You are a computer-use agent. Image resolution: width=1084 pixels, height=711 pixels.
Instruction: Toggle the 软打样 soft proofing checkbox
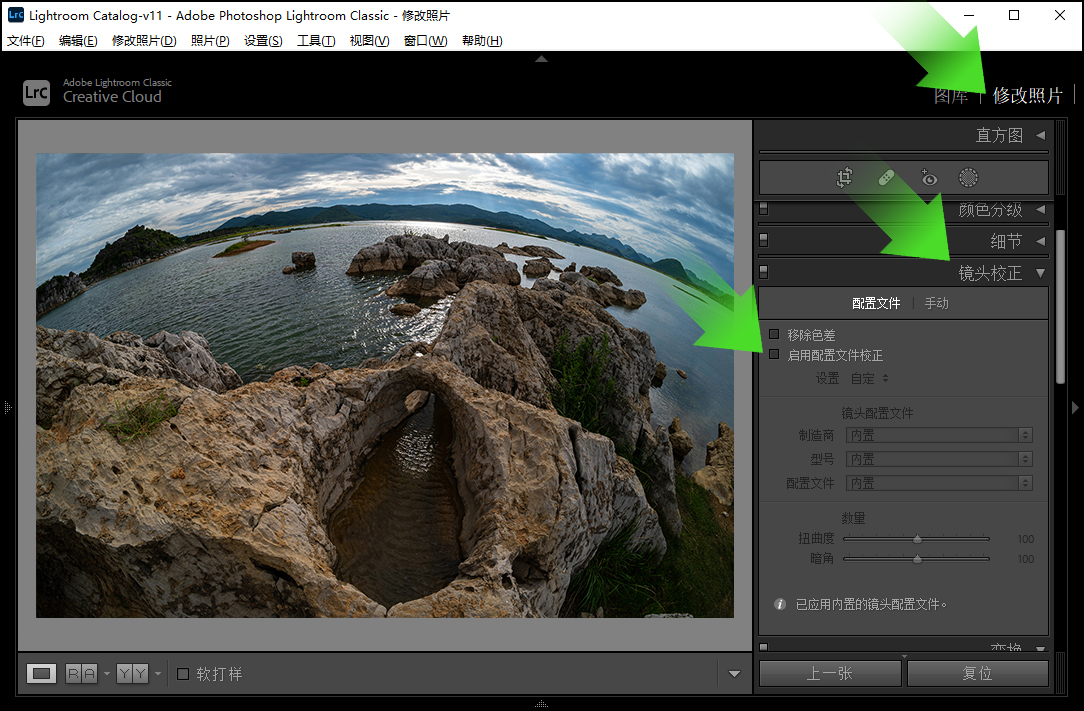tap(183, 674)
